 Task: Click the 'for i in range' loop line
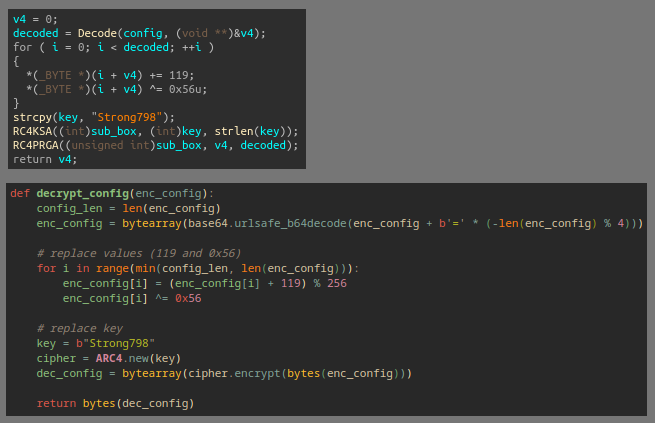pyautogui.click(x=198, y=268)
